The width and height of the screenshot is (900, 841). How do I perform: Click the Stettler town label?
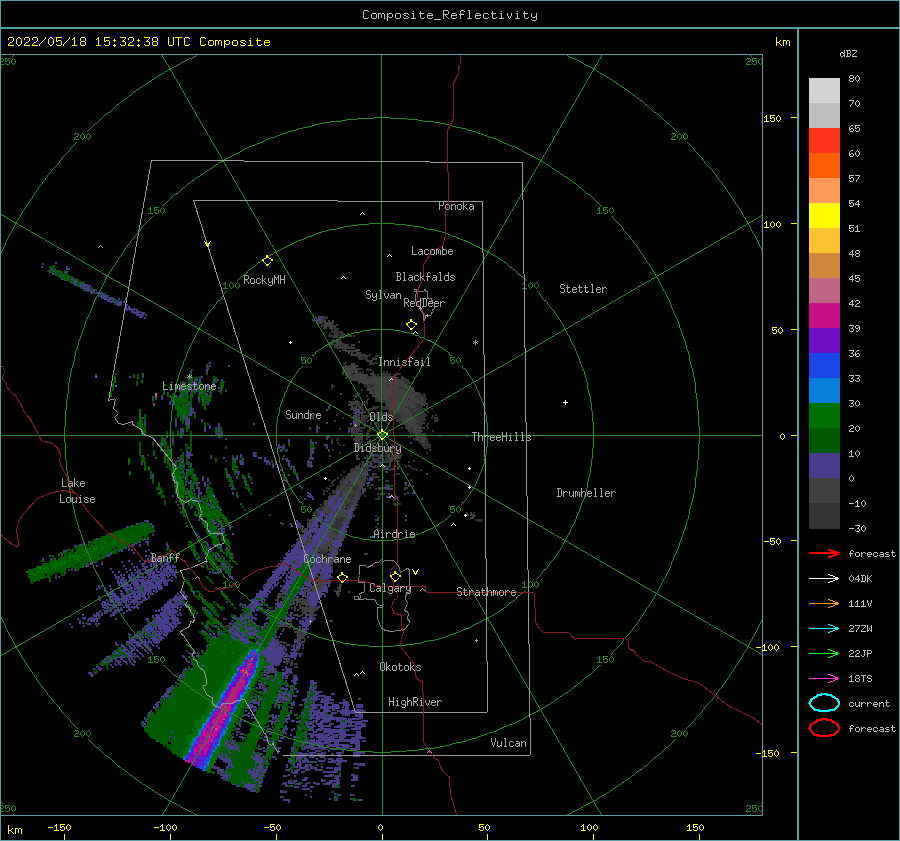point(583,289)
